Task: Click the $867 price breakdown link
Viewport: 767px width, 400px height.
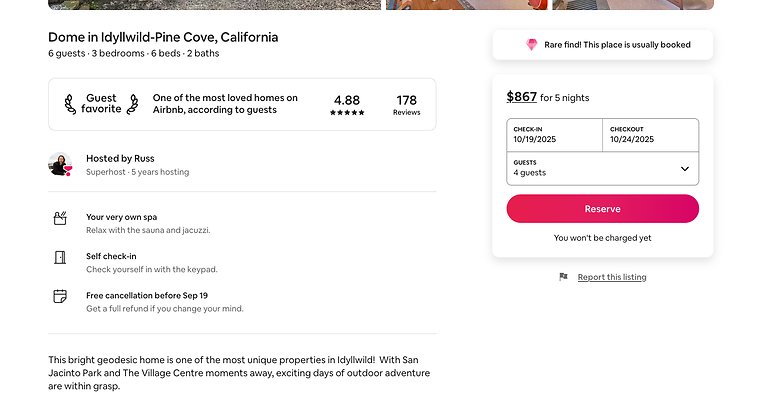Action: 521,97
